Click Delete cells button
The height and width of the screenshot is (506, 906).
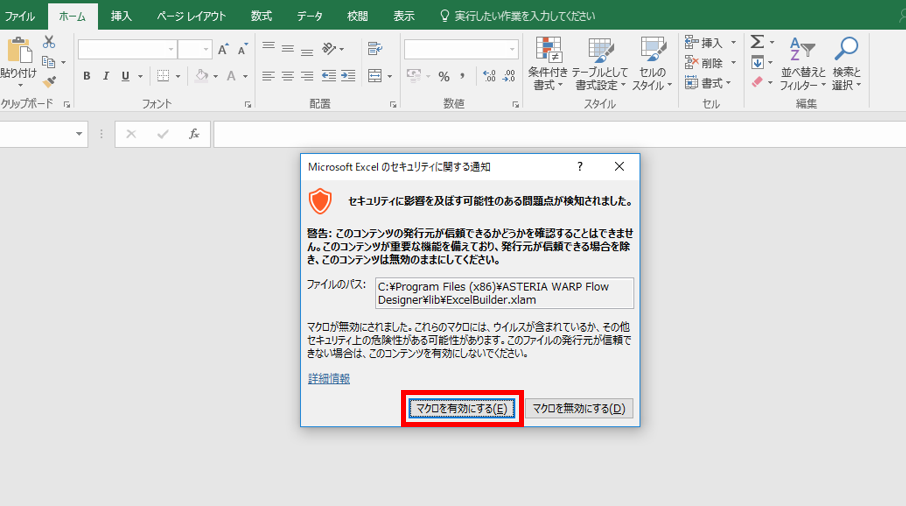tap(710, 63)
